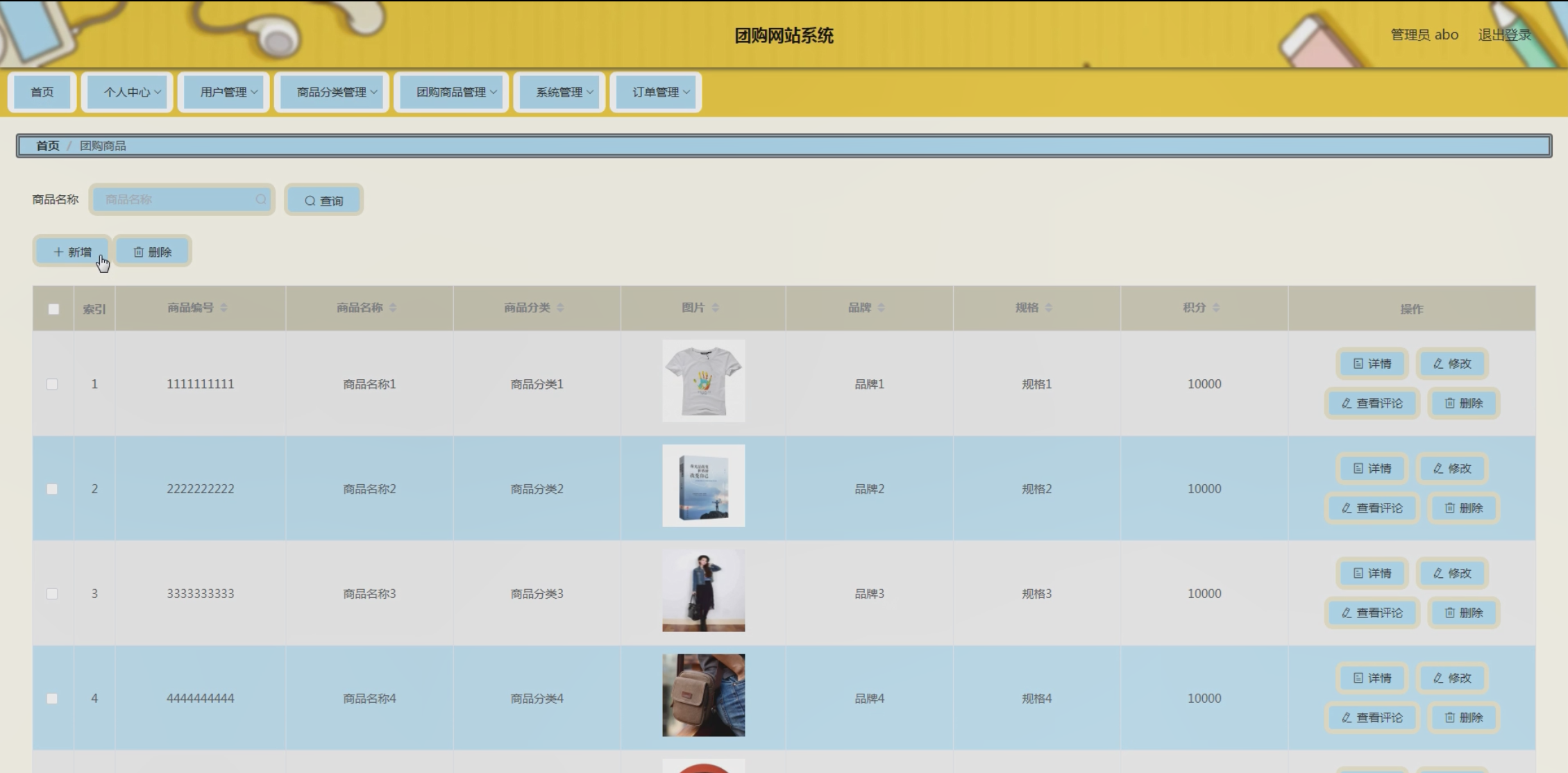Click the bulk 删除 button above the table

tap(153, 251)
